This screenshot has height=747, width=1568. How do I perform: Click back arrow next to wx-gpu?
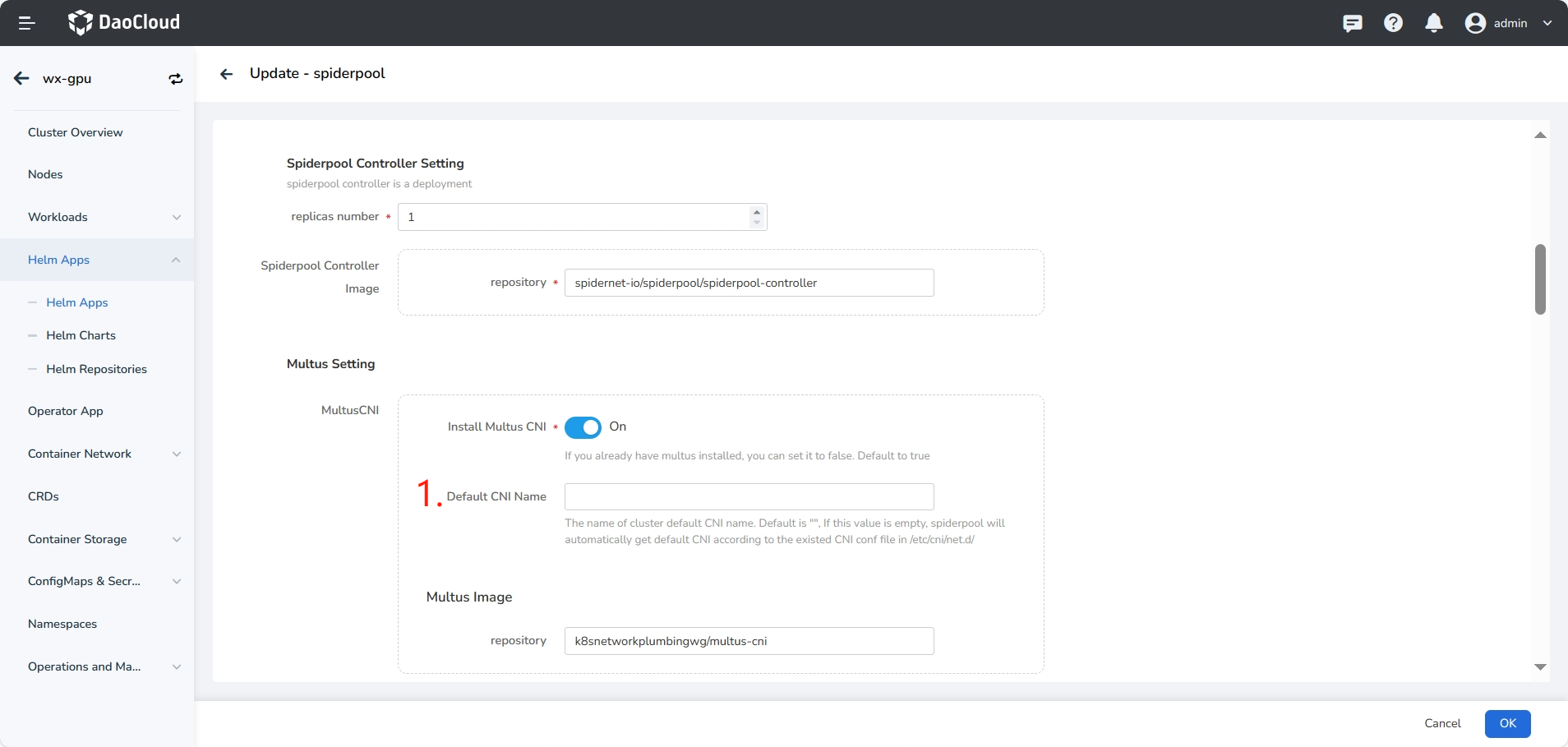22,79
